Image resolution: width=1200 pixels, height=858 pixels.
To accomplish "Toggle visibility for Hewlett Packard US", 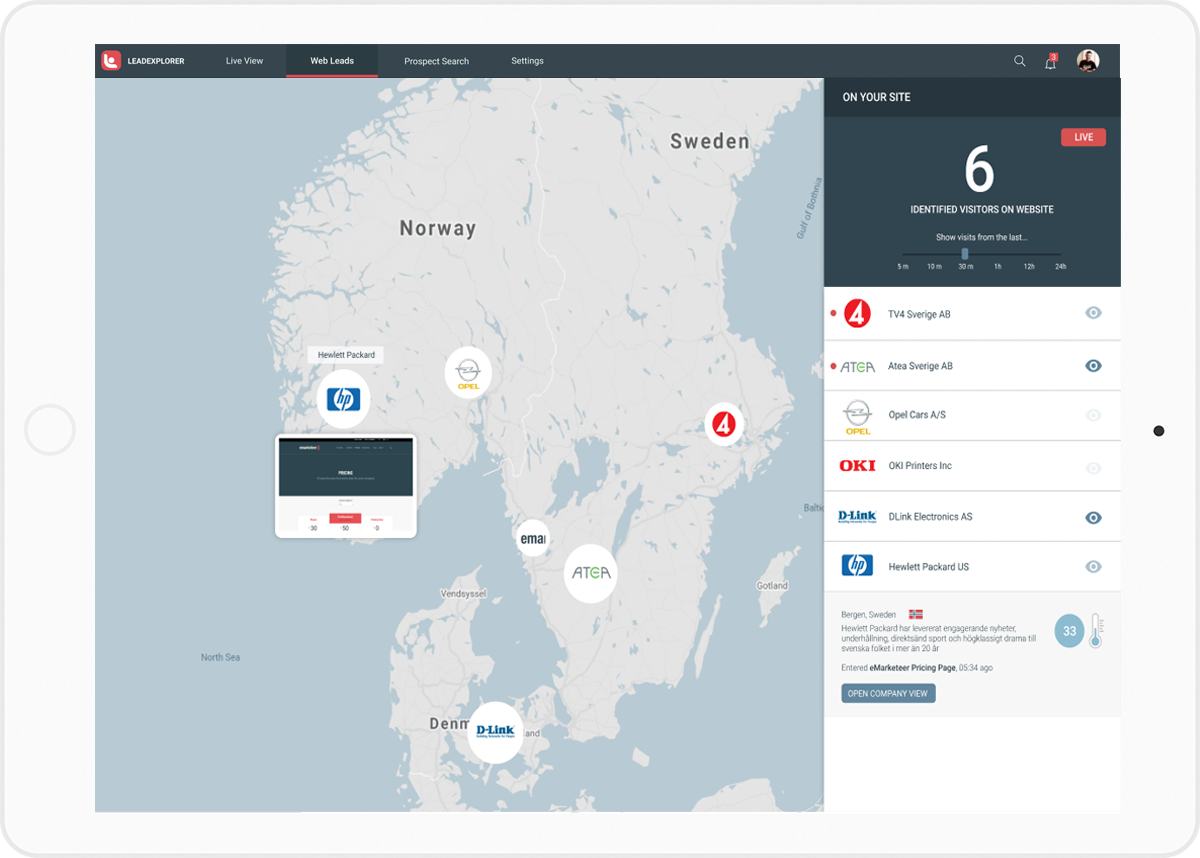I will click(x=1093, y=567).
